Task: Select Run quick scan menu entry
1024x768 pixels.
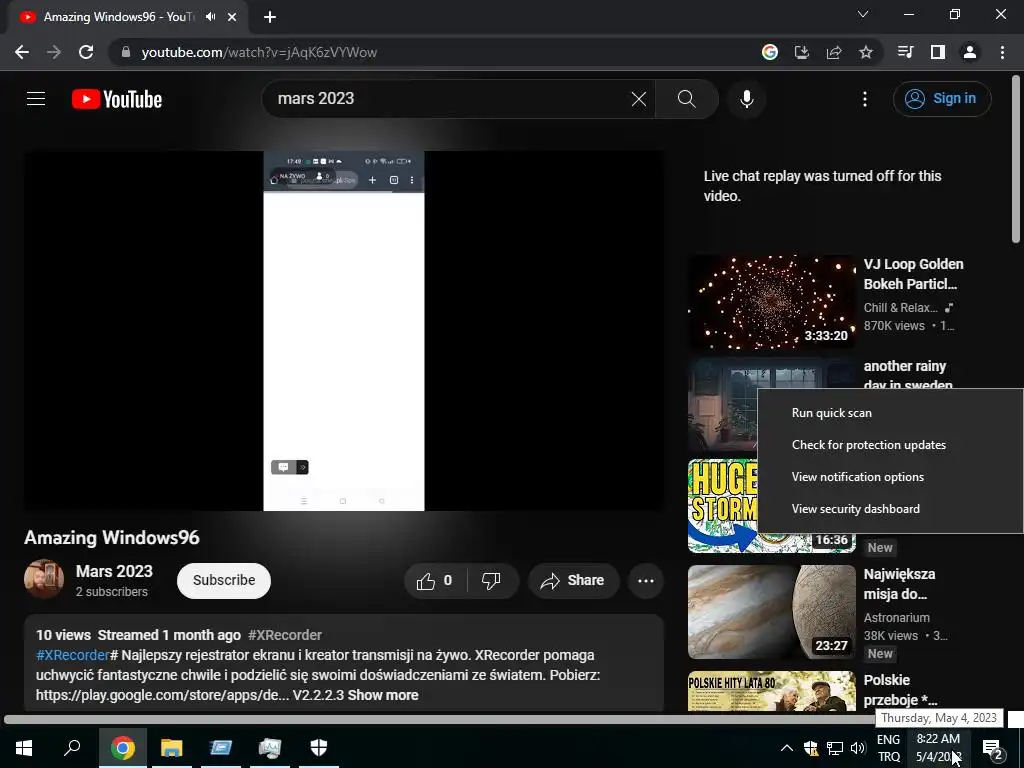Action: click(x=890, y=413)
